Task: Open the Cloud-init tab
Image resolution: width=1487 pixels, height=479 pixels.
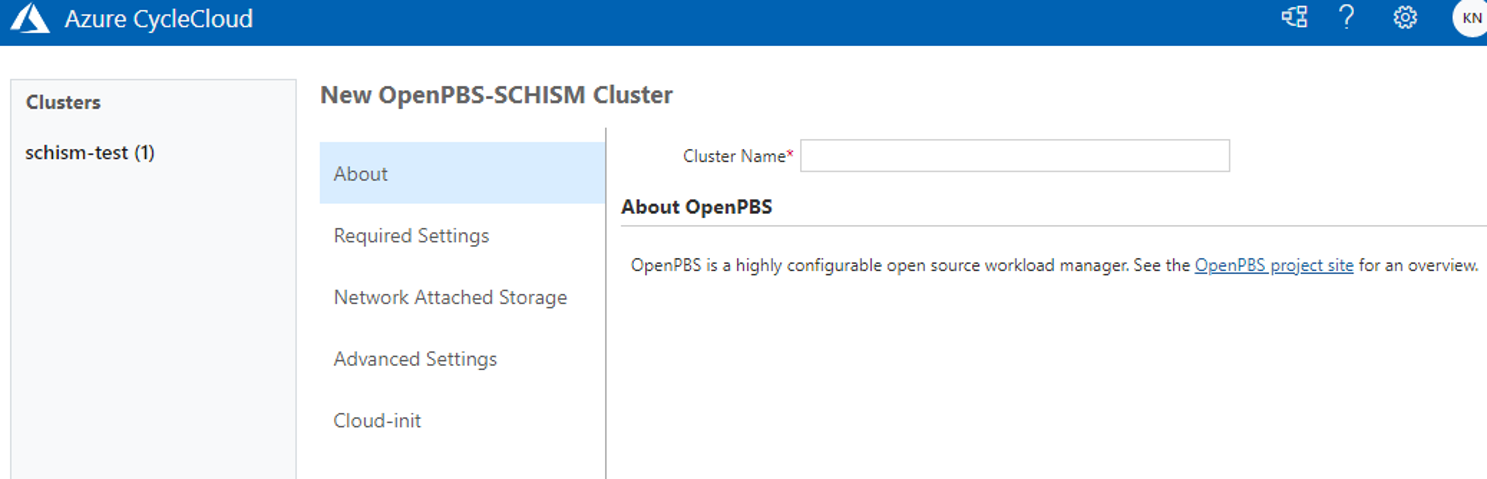Action: point(462,421)
